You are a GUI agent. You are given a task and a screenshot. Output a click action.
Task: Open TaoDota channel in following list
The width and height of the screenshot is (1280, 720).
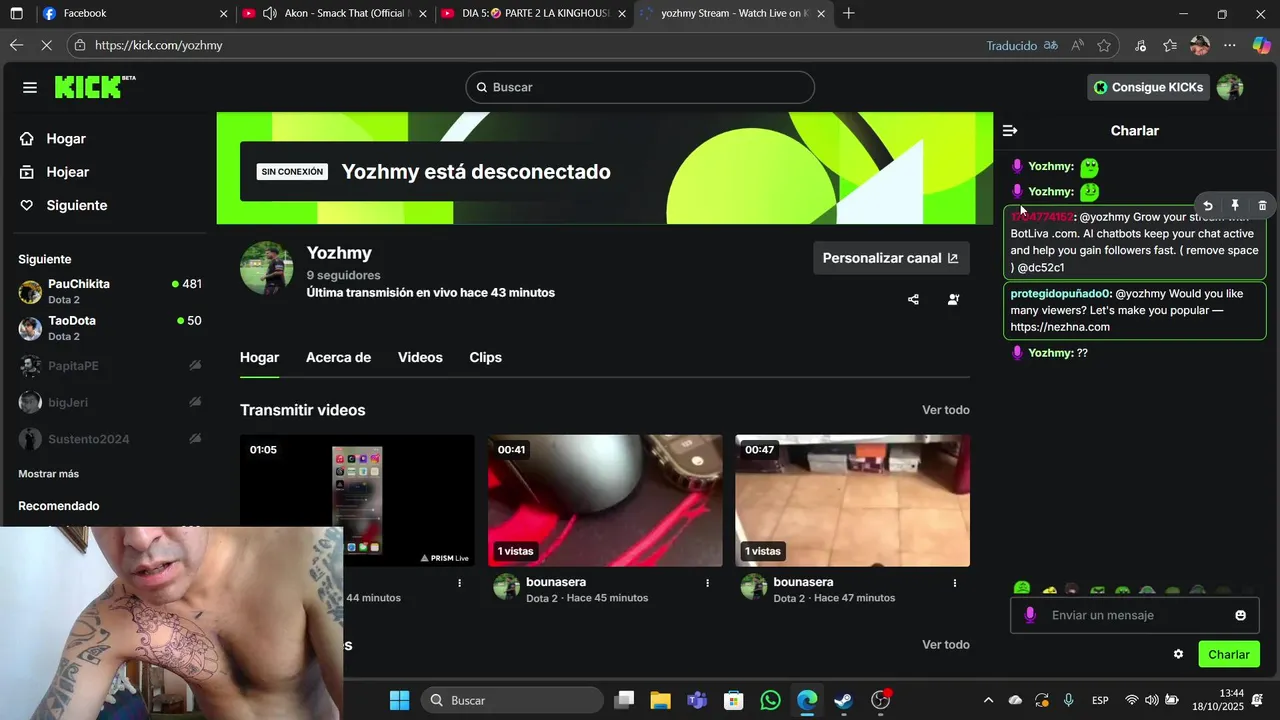point(110,328)
